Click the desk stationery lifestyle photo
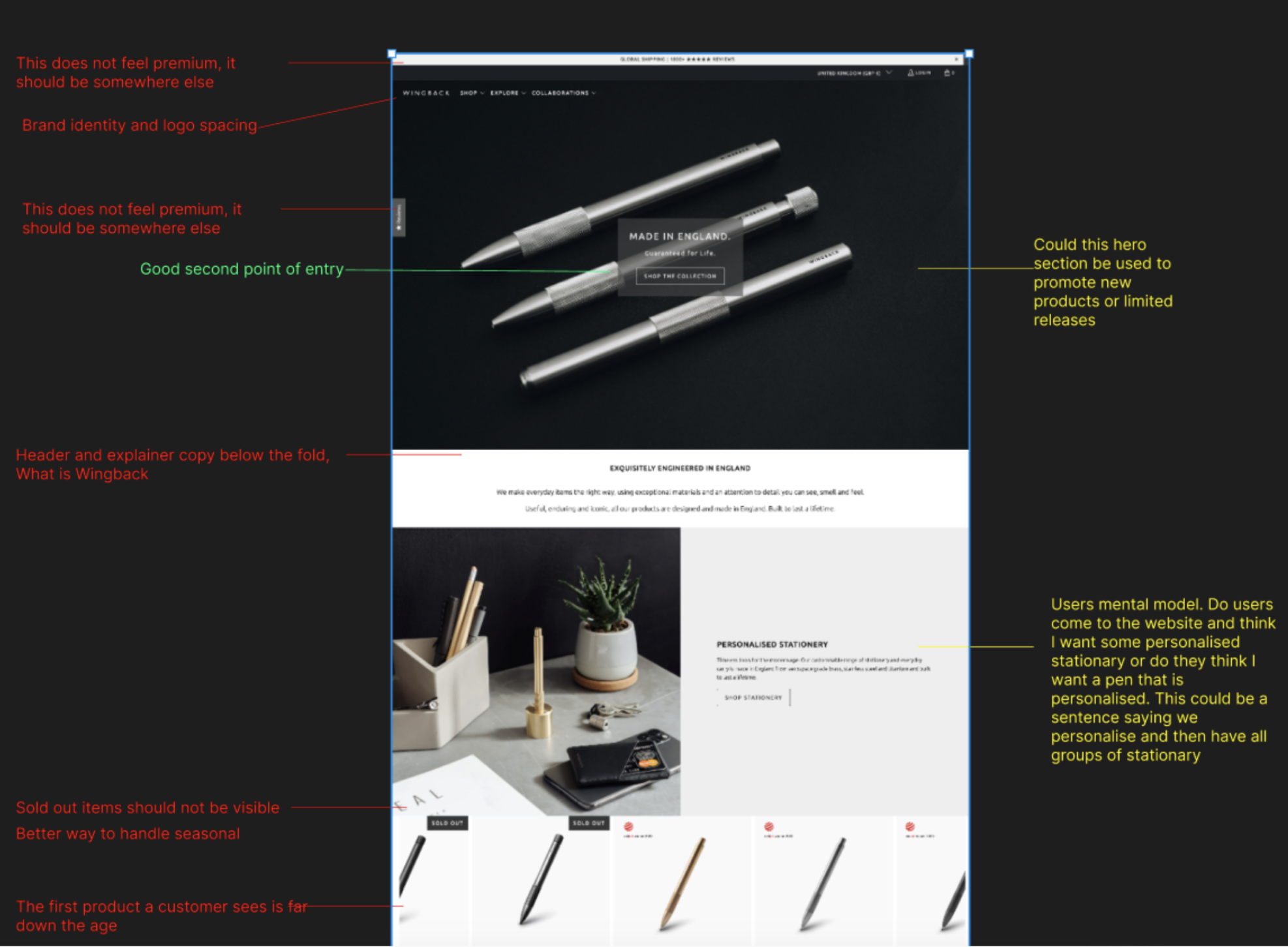 point(536,672)
